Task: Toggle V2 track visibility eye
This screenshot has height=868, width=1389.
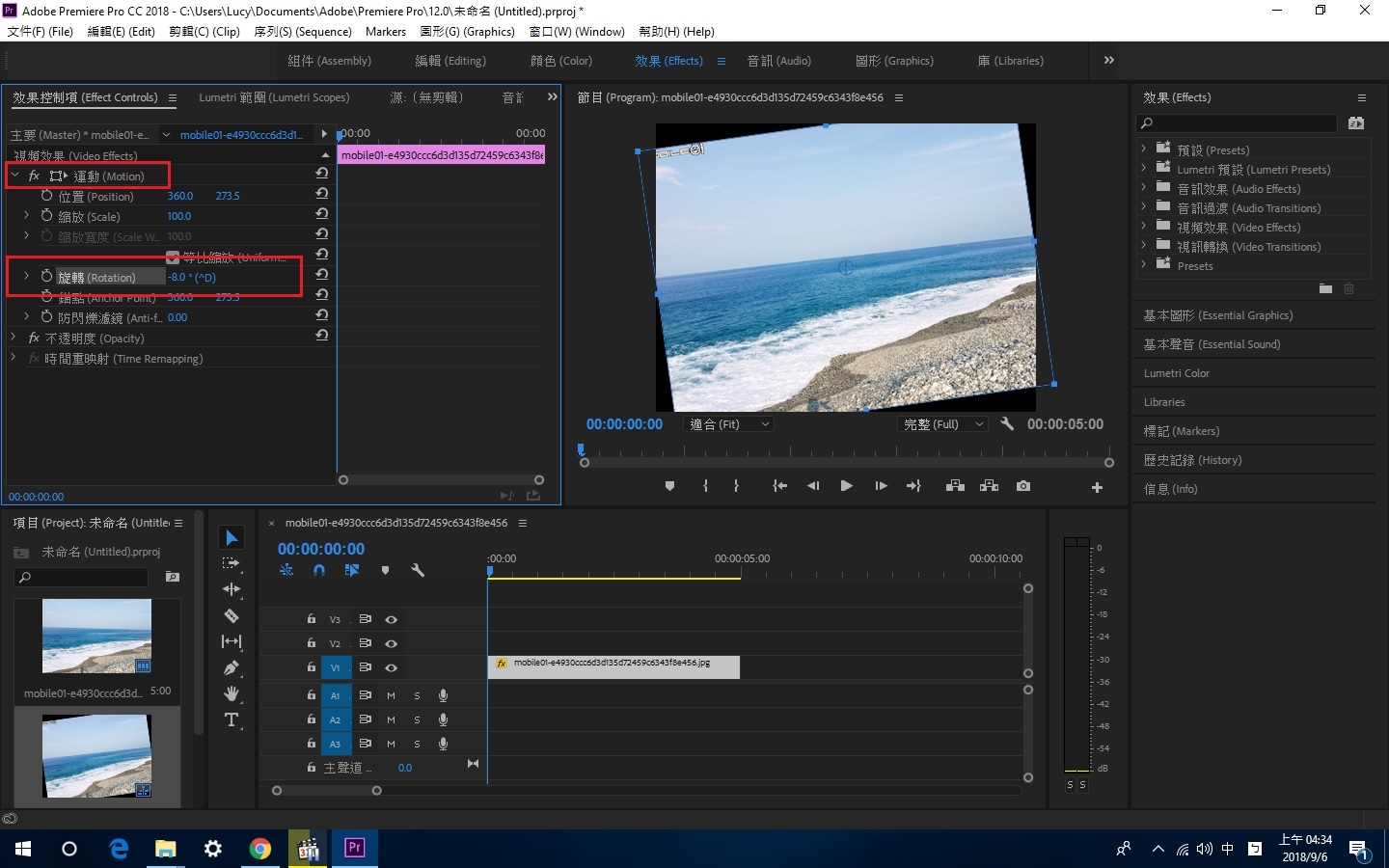Action: point(391,643)
